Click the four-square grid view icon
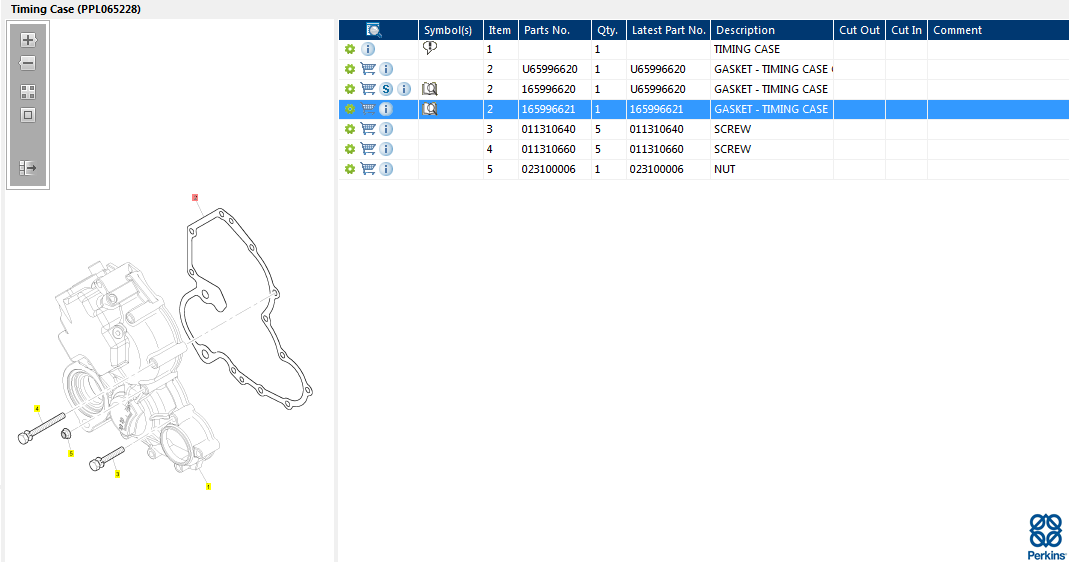Image resolution: width=1069 pixels, height=562 pixels. click(28, 92)
